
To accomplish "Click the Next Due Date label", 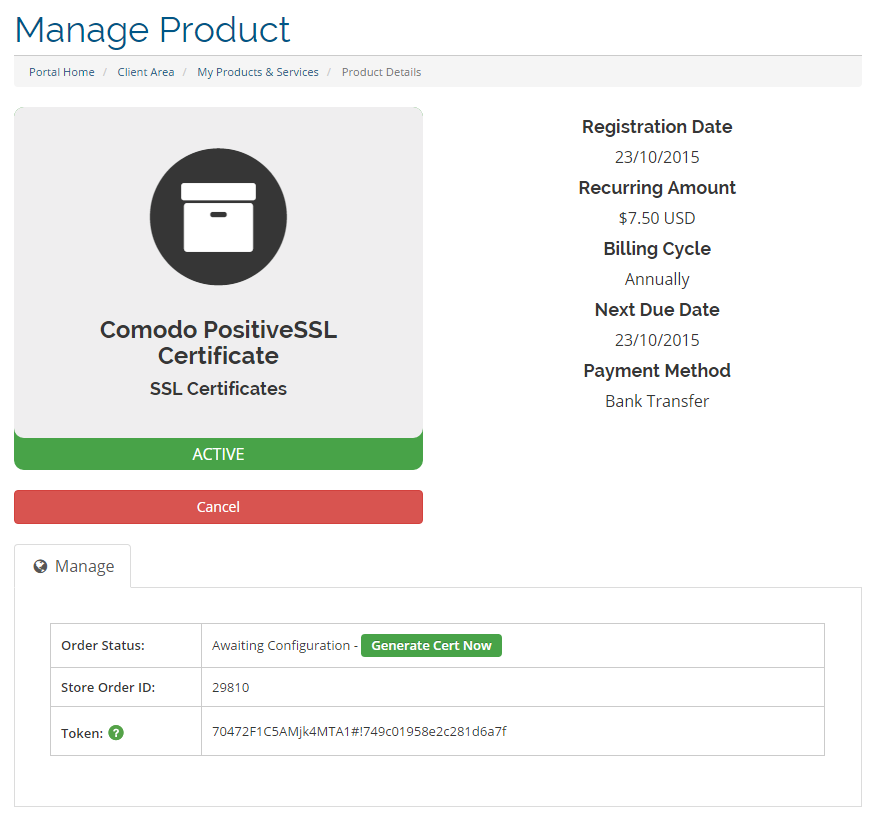I will (657, 310).
